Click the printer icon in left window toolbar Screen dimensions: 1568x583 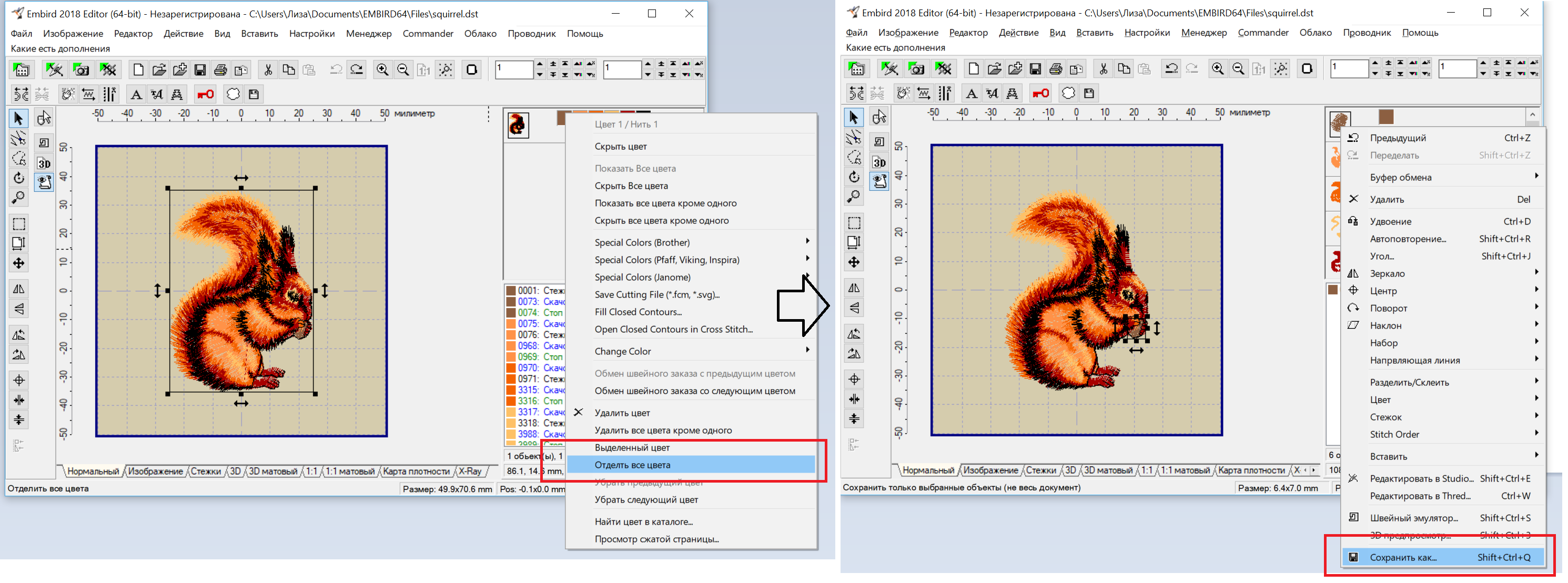click(220, 70)
